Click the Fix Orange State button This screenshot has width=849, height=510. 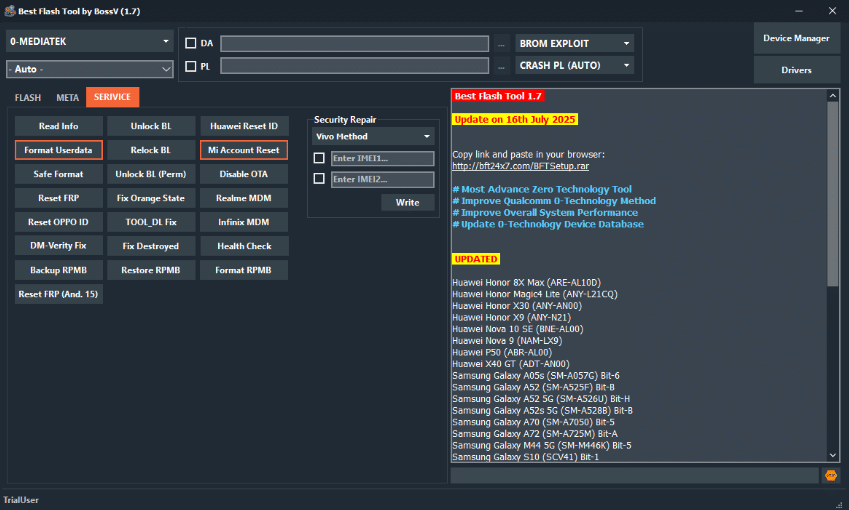pos(151,198)
